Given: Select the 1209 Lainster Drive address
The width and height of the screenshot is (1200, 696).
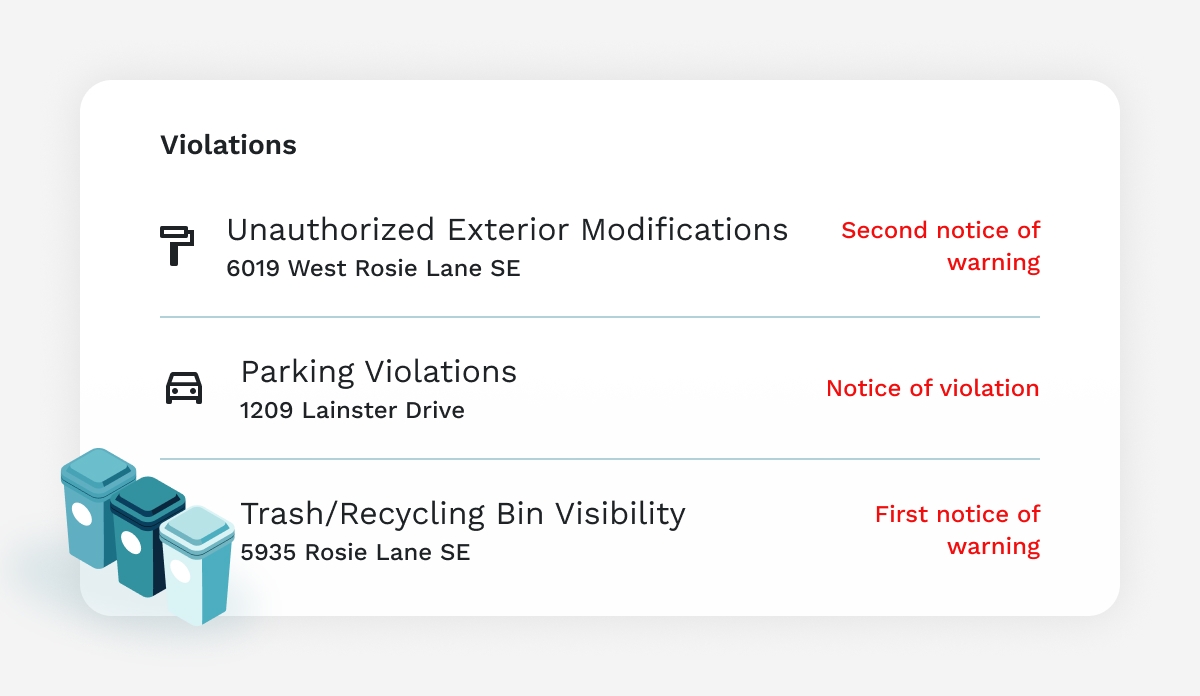Looking at the screenshot, I should [352, 411].
